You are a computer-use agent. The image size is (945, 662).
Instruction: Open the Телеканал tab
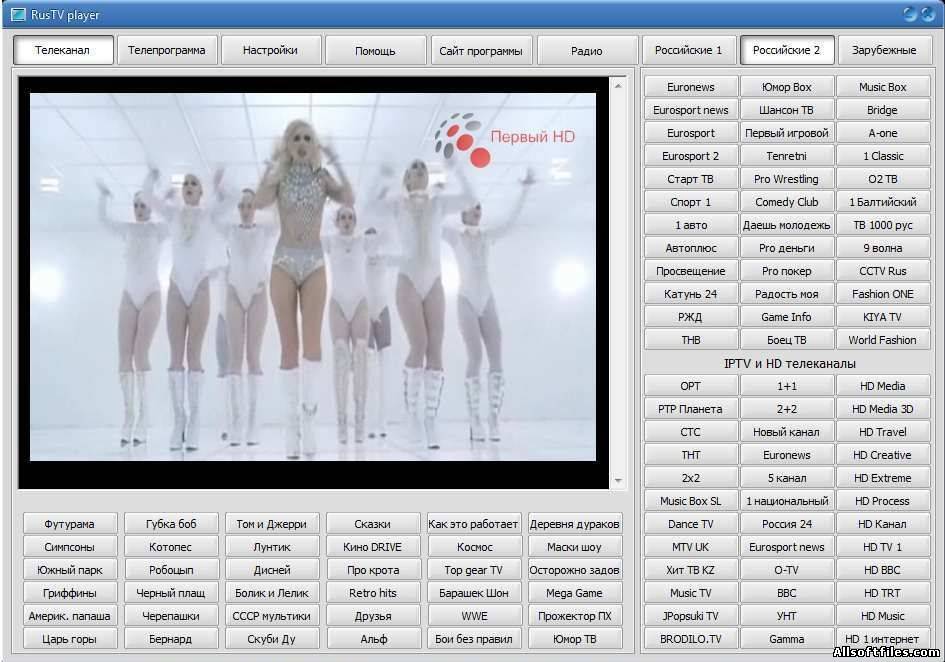tap(63, 50)
